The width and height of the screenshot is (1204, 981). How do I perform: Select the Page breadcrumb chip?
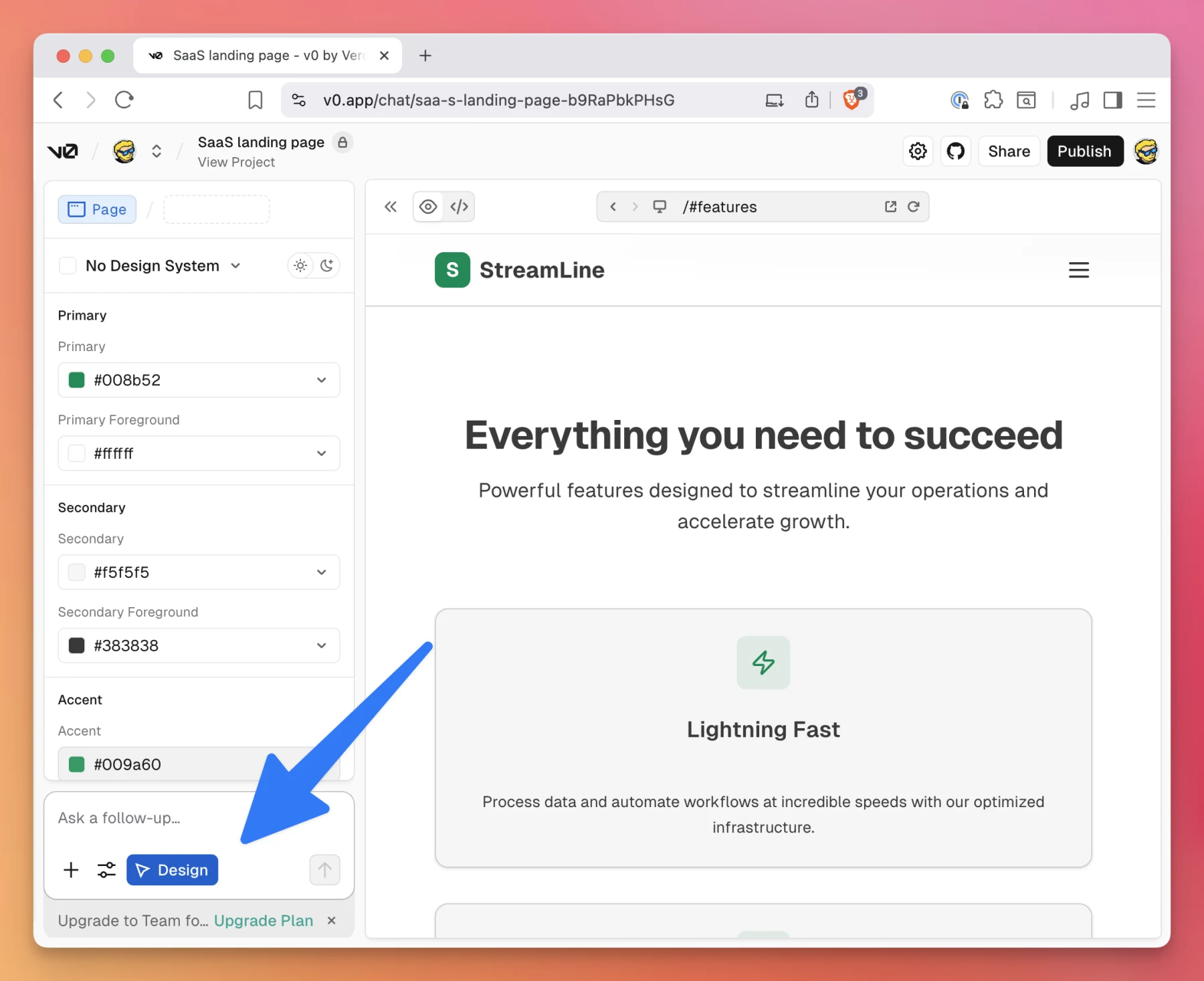[98, 209]
